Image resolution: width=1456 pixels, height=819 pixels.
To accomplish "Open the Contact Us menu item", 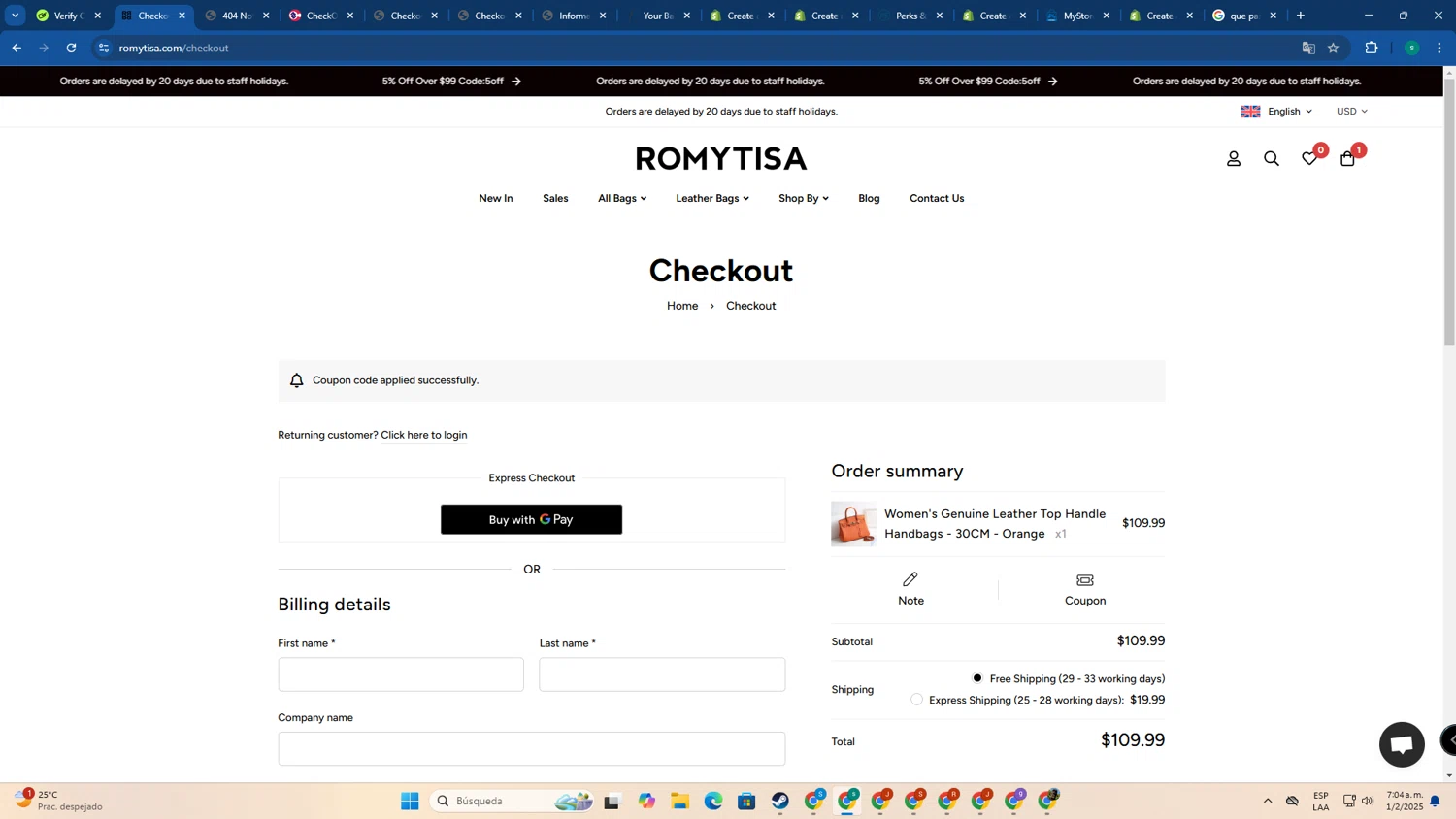I will pyautogui.click(x=937, y=198).
